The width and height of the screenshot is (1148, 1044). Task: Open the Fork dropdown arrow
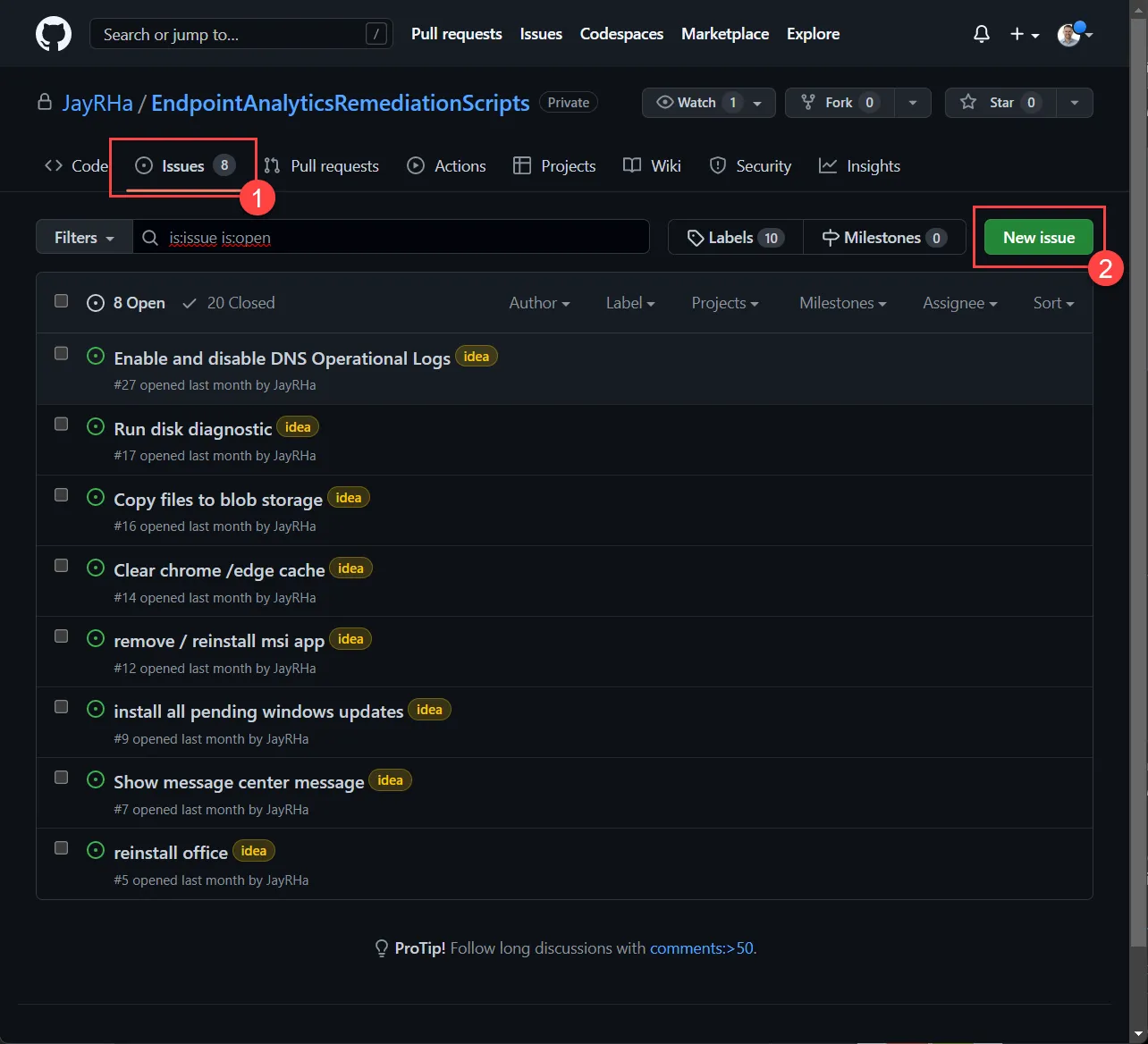[912, 103]
